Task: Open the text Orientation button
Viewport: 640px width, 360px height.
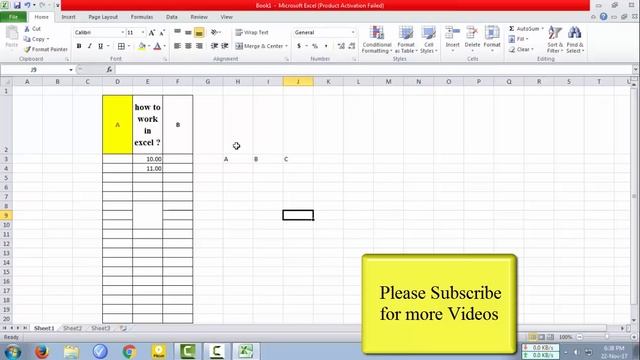Action: [x=215, y=32]
